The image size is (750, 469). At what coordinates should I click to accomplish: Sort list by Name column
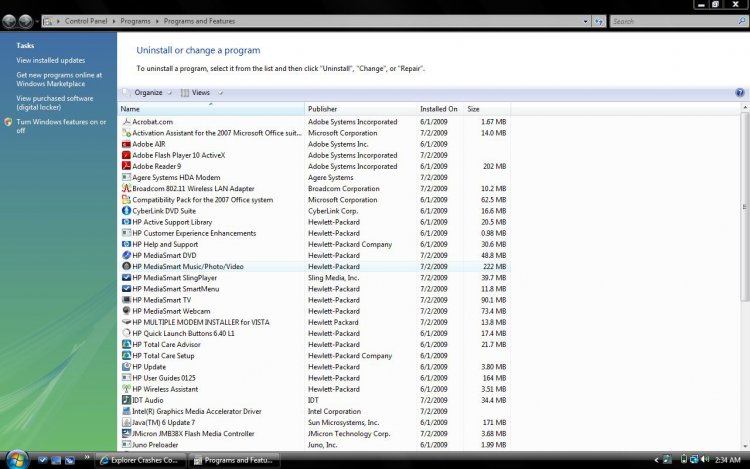tap(210, 109)
